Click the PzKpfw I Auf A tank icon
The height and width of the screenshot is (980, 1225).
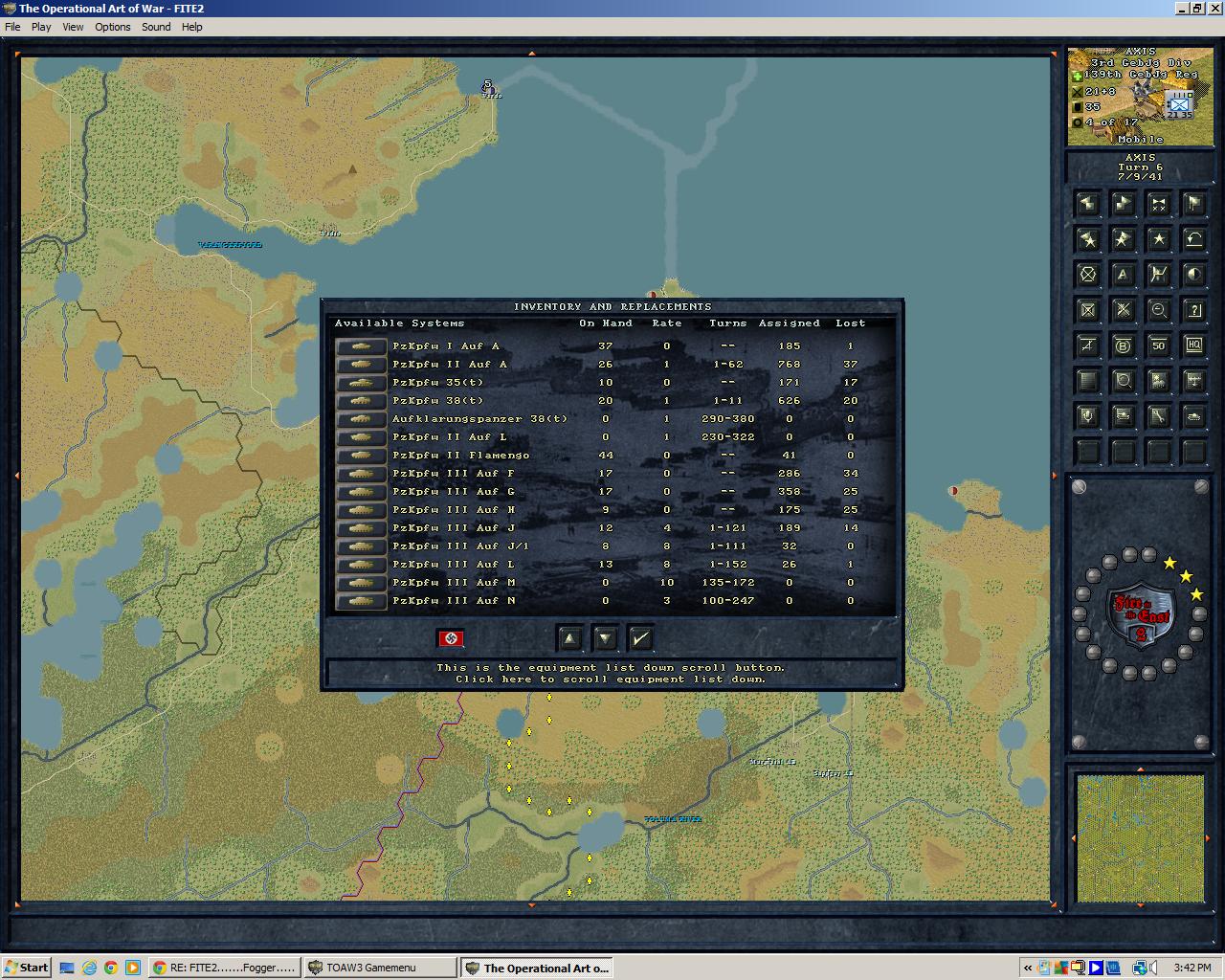pos(361,346)
